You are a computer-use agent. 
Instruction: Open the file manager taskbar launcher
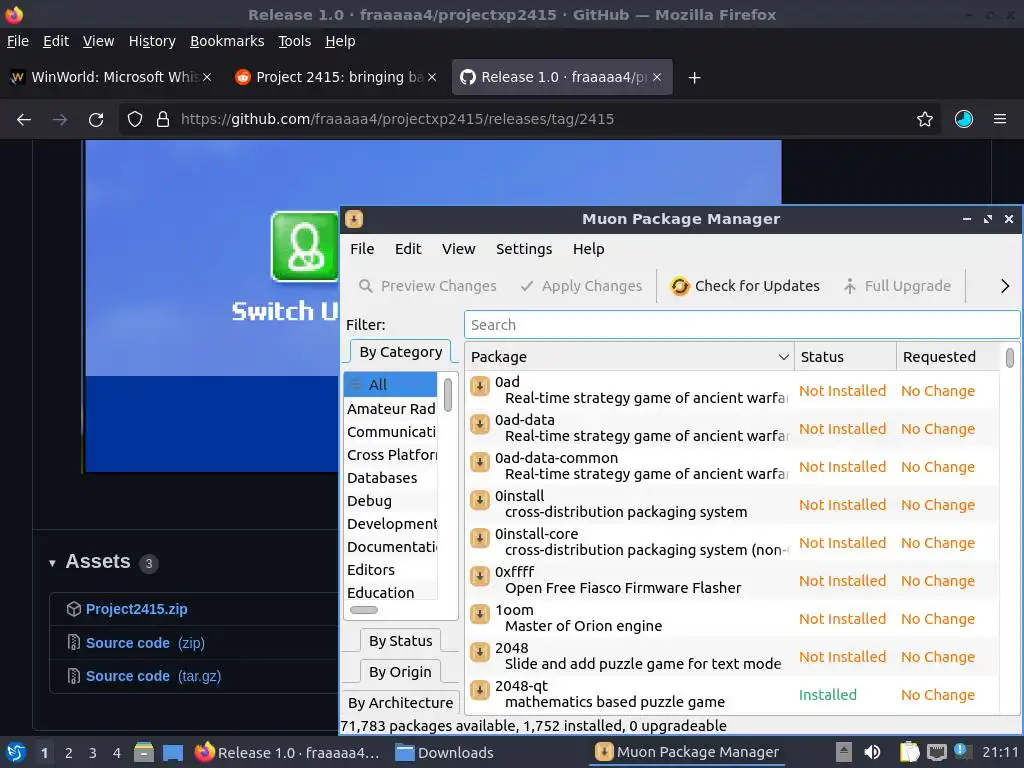pos(144,752)
